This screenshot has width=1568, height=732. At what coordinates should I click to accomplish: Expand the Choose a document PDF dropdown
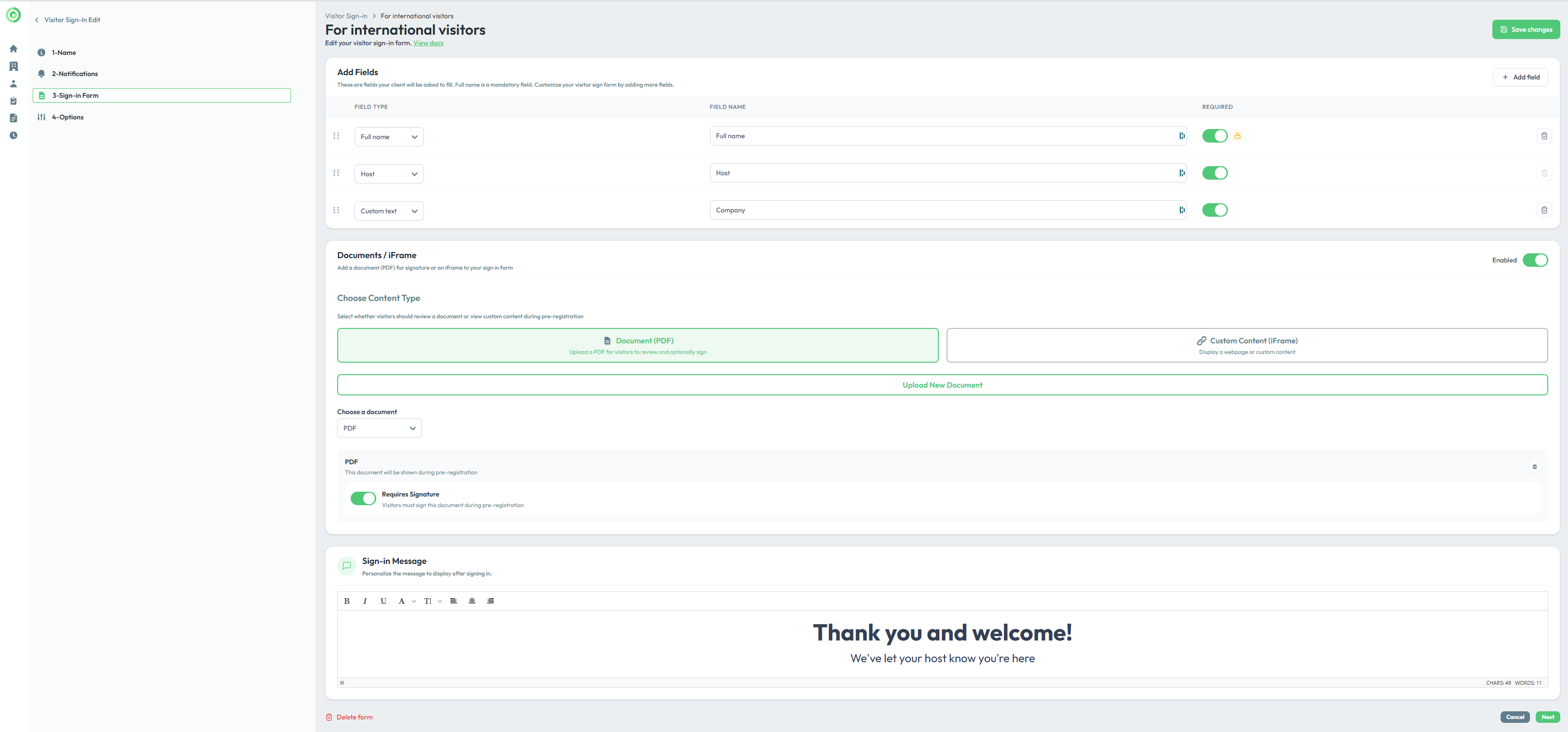(379, 429)
